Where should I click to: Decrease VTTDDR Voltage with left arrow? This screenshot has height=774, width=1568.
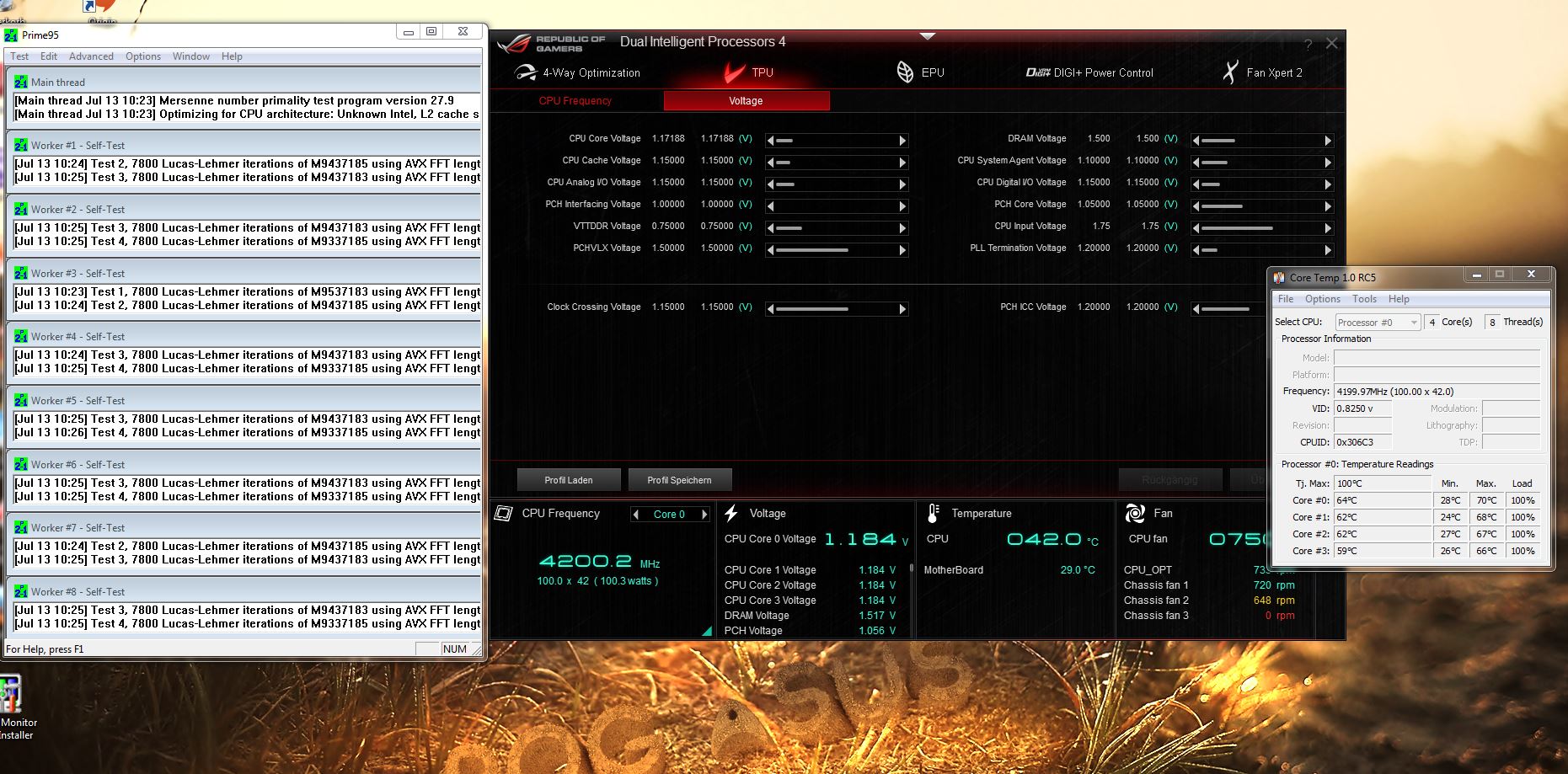pyautogui.click(x=770, y=228)
